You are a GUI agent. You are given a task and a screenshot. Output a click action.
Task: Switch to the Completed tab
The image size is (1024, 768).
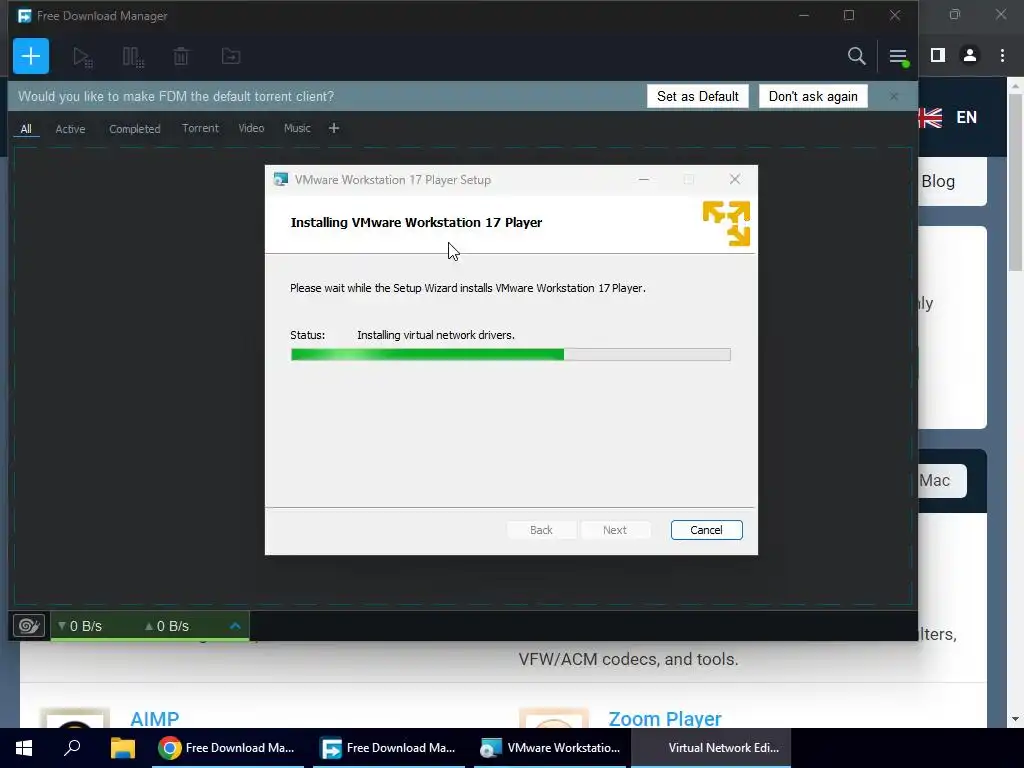tap(135, 129)
